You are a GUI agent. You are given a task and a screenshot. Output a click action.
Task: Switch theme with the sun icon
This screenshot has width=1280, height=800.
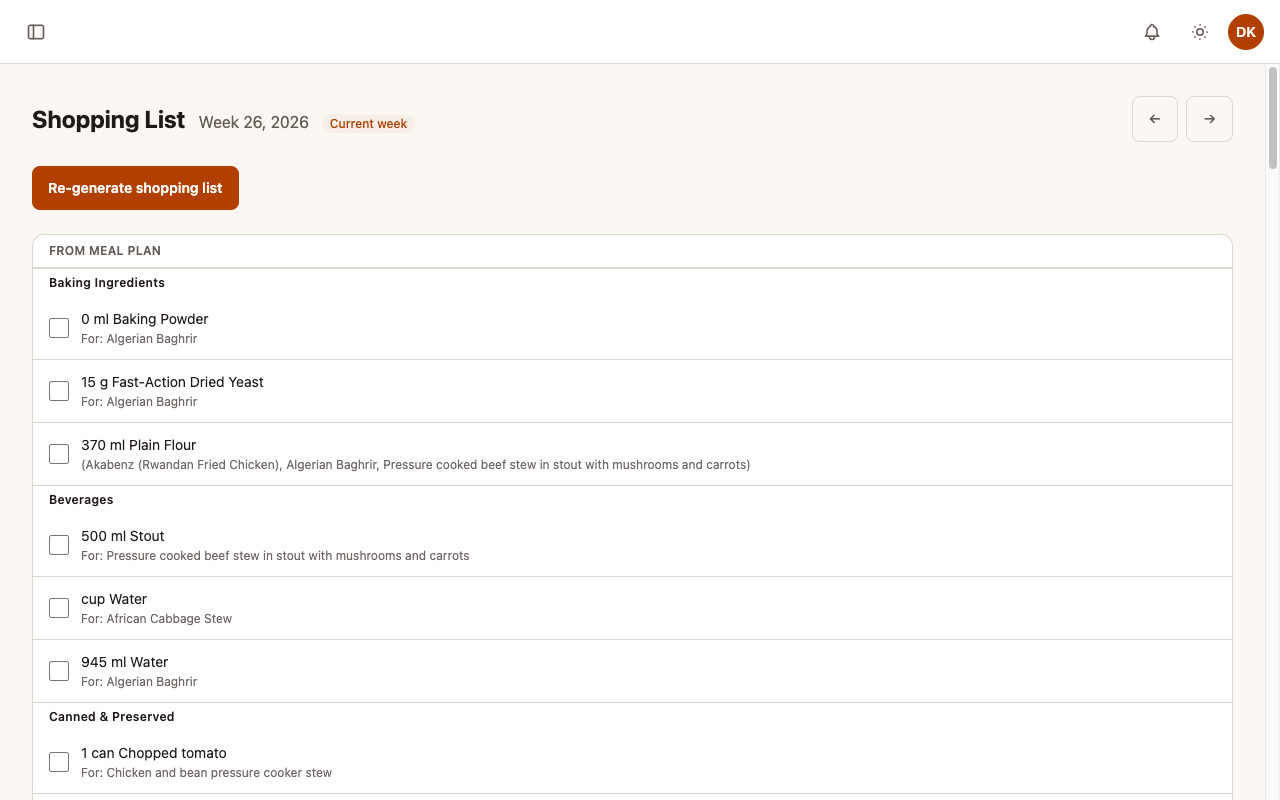click(x=1200, y=32)
